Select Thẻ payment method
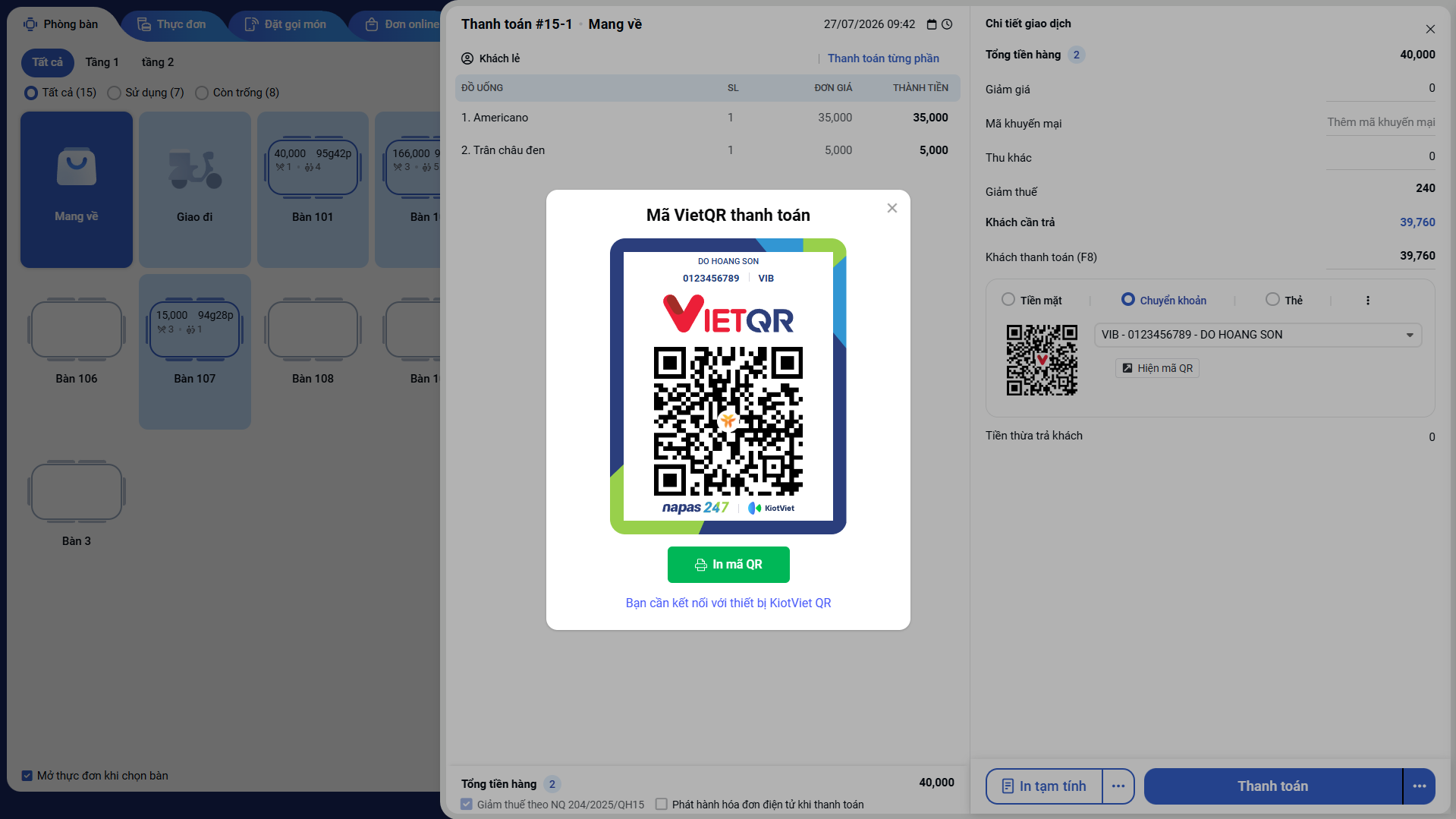 coord(1285,301)
